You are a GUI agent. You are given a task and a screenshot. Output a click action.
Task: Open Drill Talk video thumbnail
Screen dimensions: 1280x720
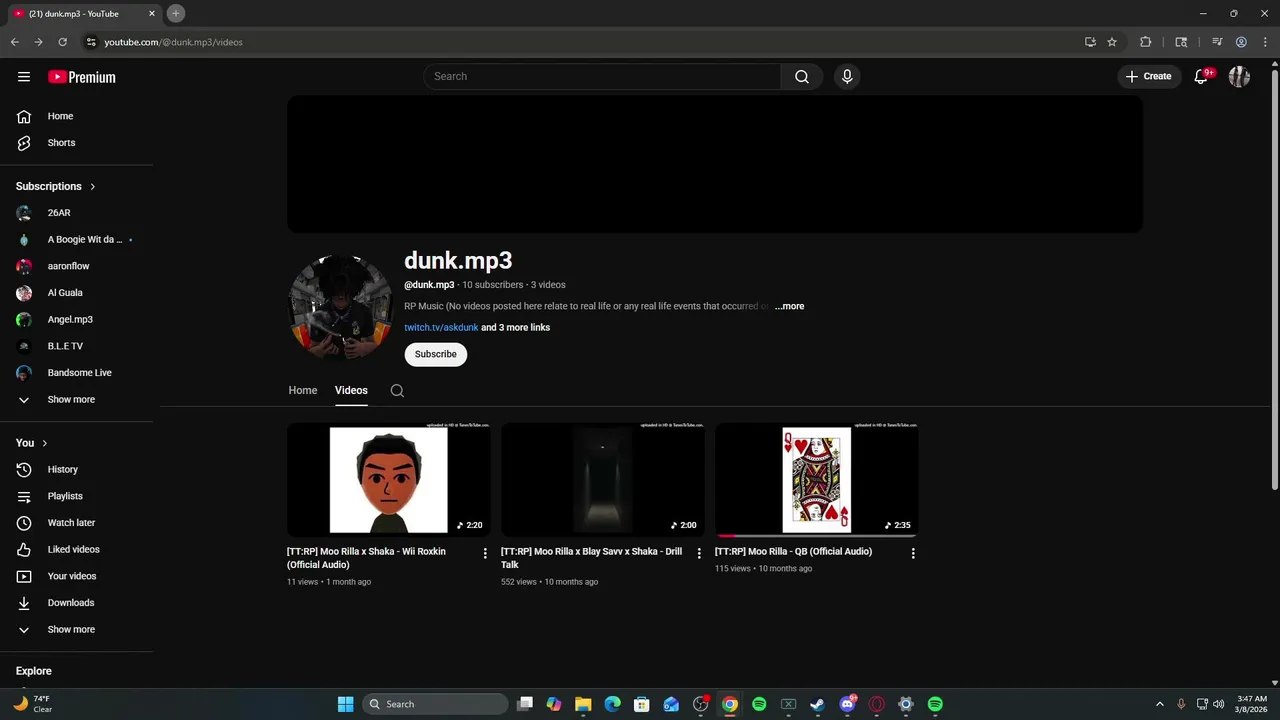click(x=602, y=480)
